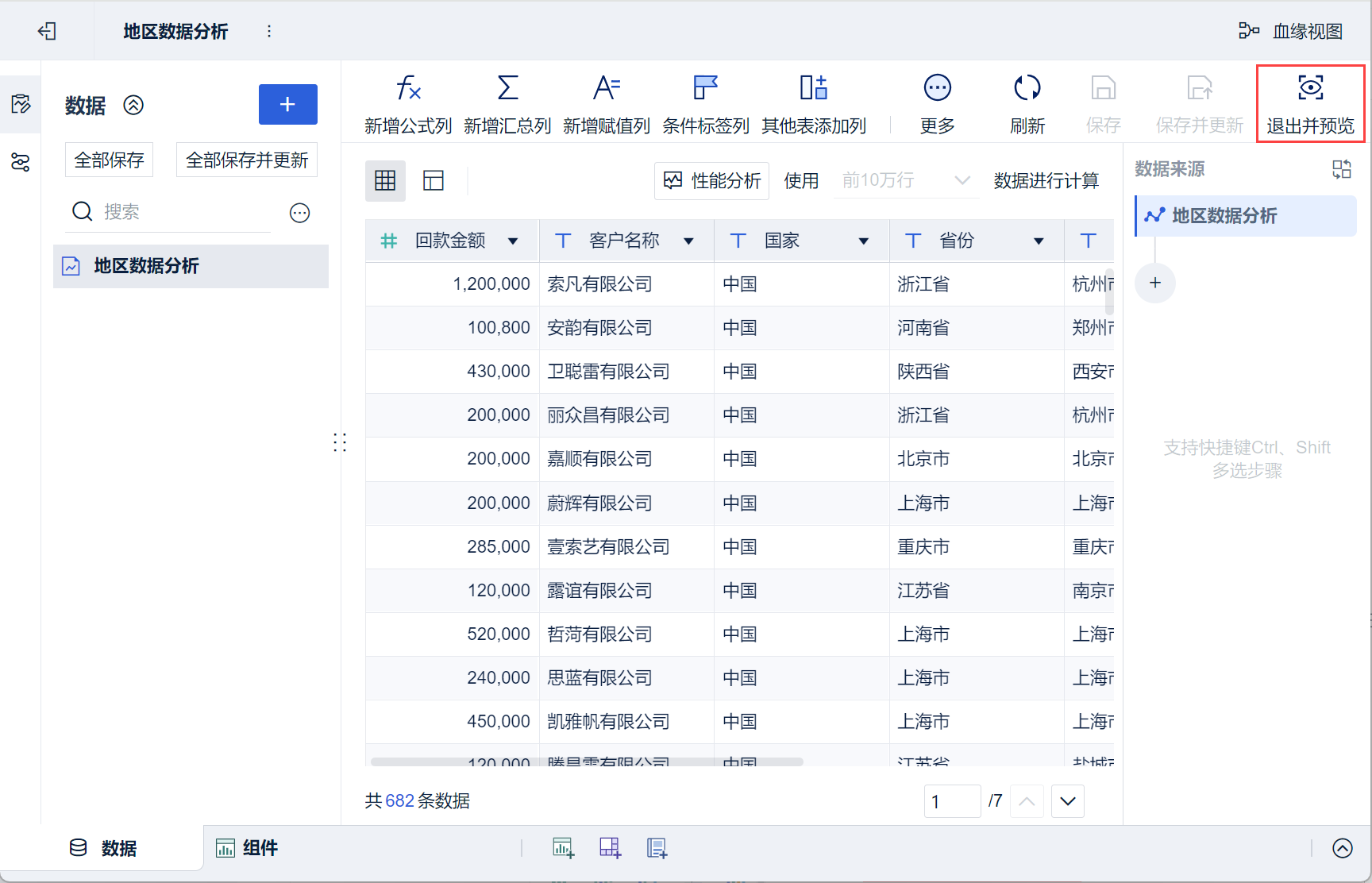The image size is (1372, 883).
Task: Open the 客户名称 column dropdown arrow
Action: pos(688,241)
